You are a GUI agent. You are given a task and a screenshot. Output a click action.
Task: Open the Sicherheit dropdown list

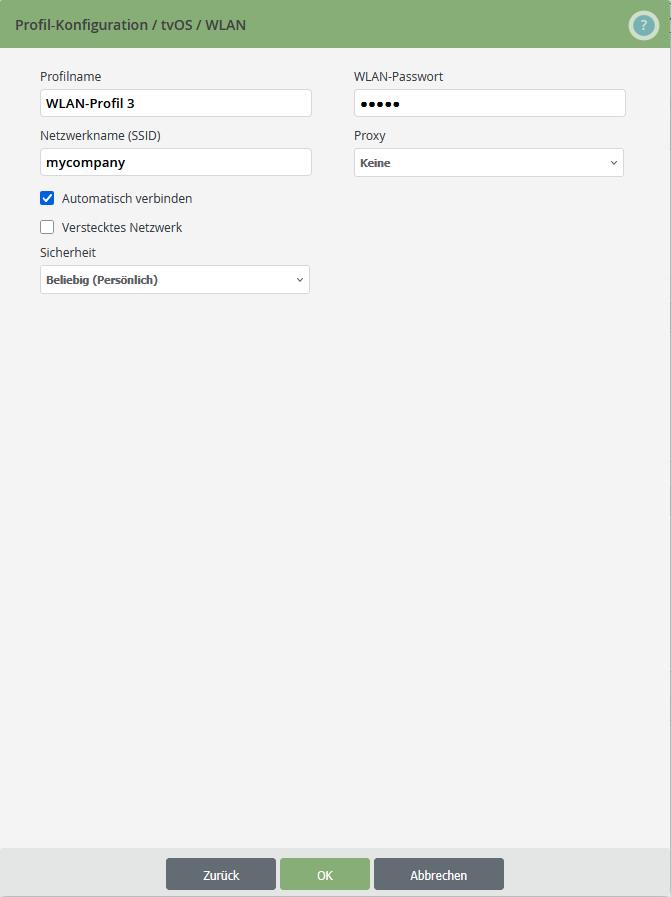pos(174,279)
